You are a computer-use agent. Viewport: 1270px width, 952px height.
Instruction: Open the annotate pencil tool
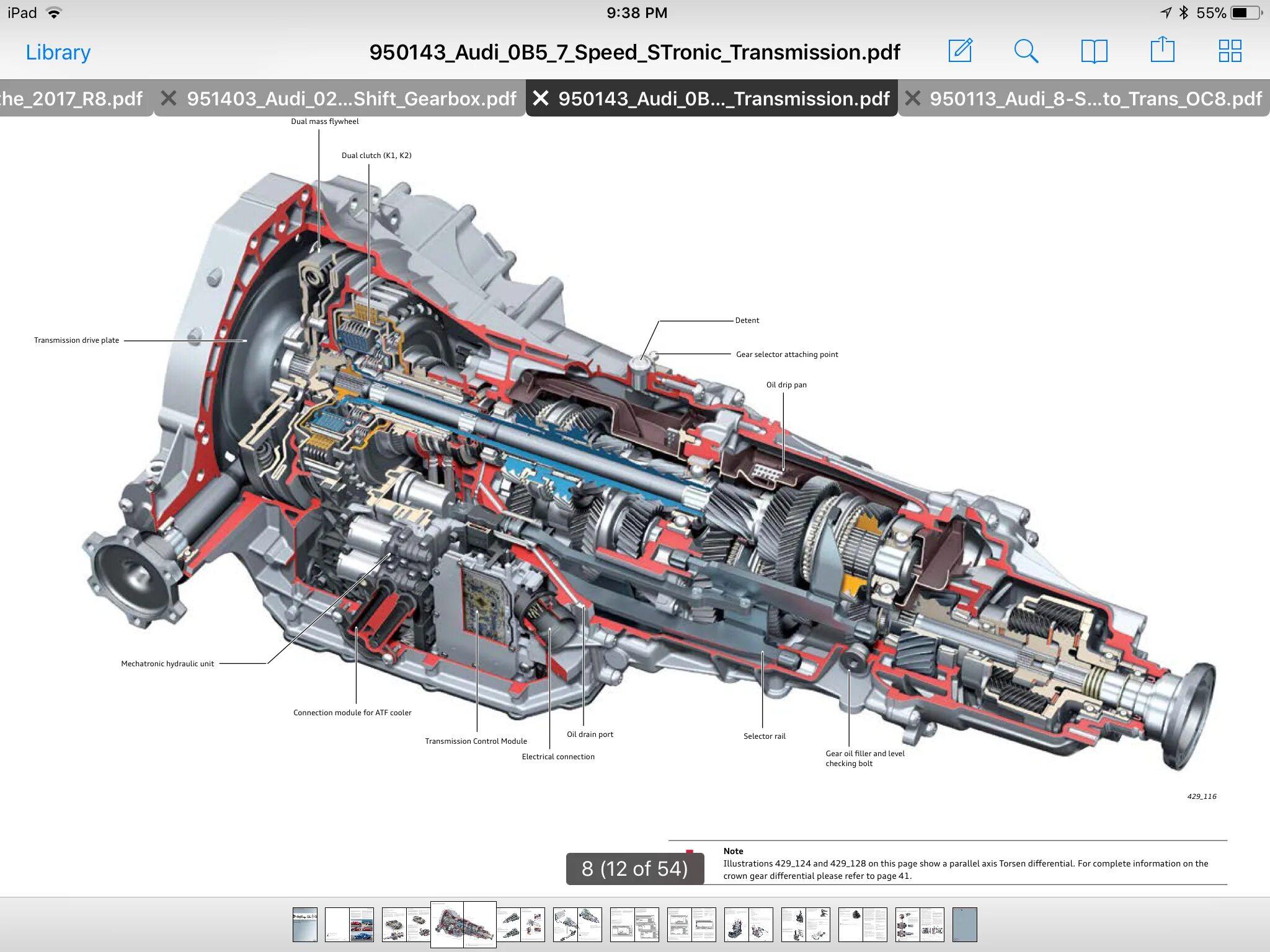click(960, 51)
